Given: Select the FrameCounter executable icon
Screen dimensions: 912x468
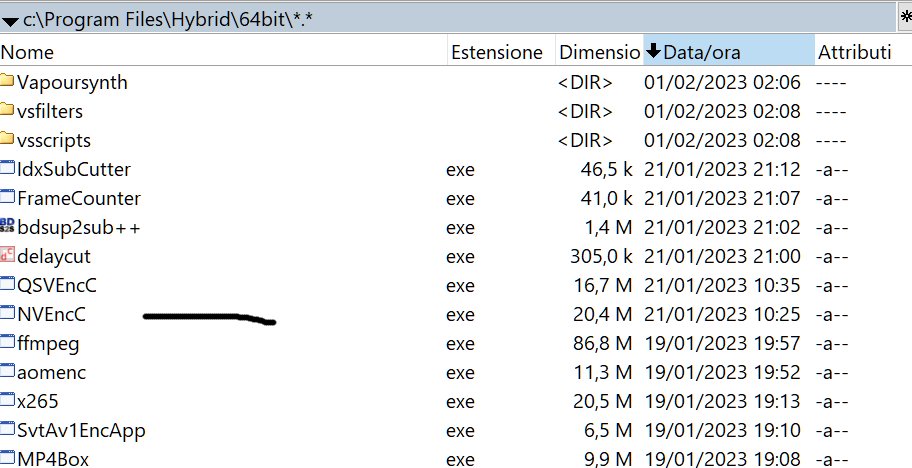Looking at the screenshot, I should [x=7, y=198].
